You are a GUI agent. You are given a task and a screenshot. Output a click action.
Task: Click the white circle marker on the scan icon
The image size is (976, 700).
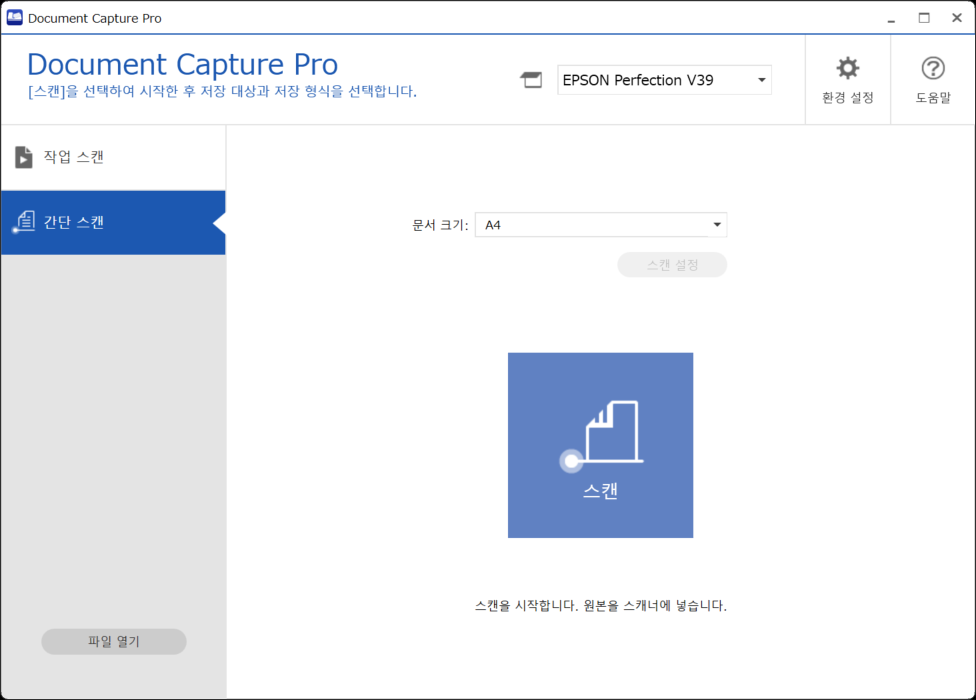pyautogui.click(x=572, y=461)
